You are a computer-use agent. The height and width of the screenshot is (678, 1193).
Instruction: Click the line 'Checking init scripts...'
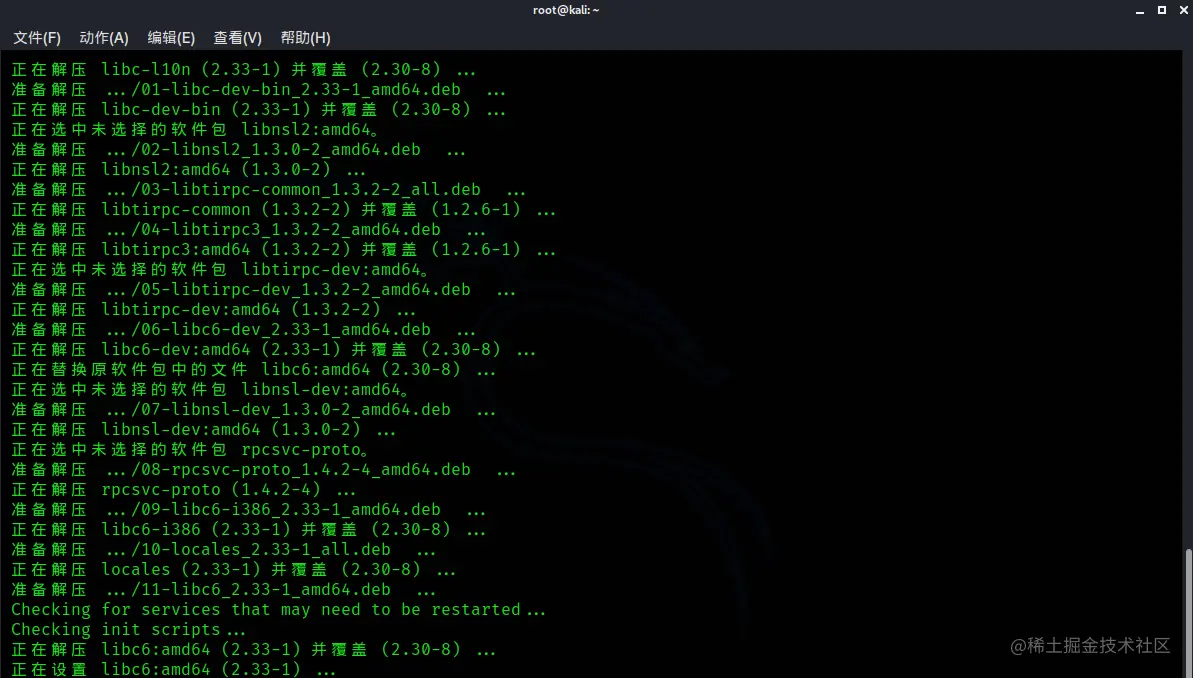(129, 629)
